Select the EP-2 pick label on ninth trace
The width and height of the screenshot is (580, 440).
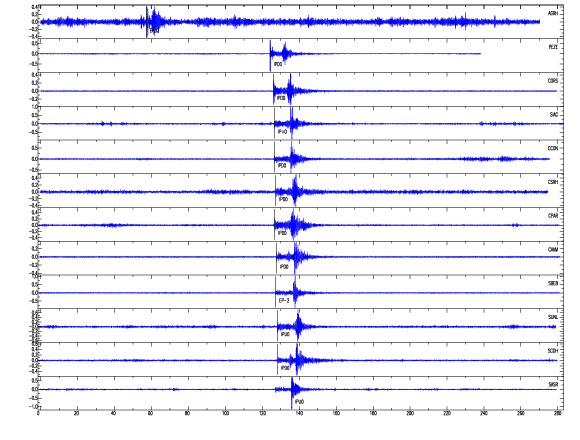(x=284, y=301)
